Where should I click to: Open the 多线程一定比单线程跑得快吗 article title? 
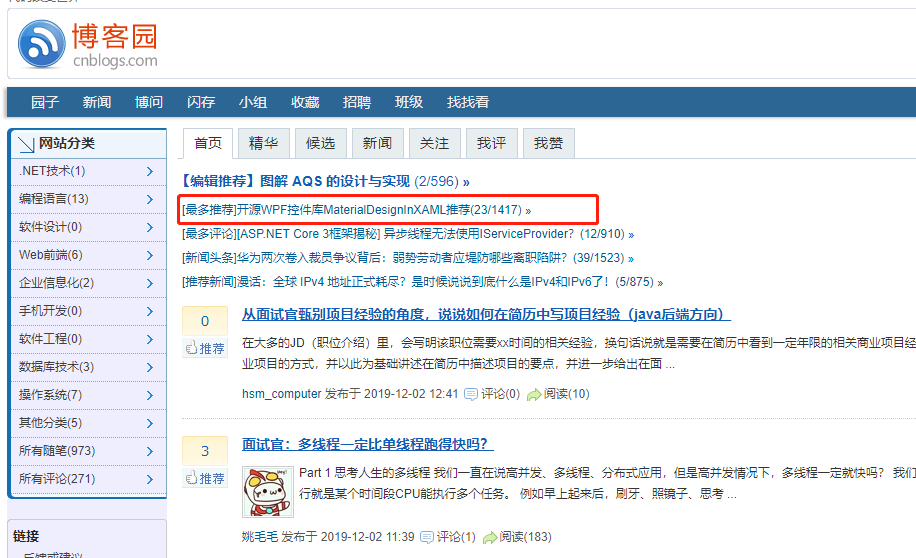(367, 444)
